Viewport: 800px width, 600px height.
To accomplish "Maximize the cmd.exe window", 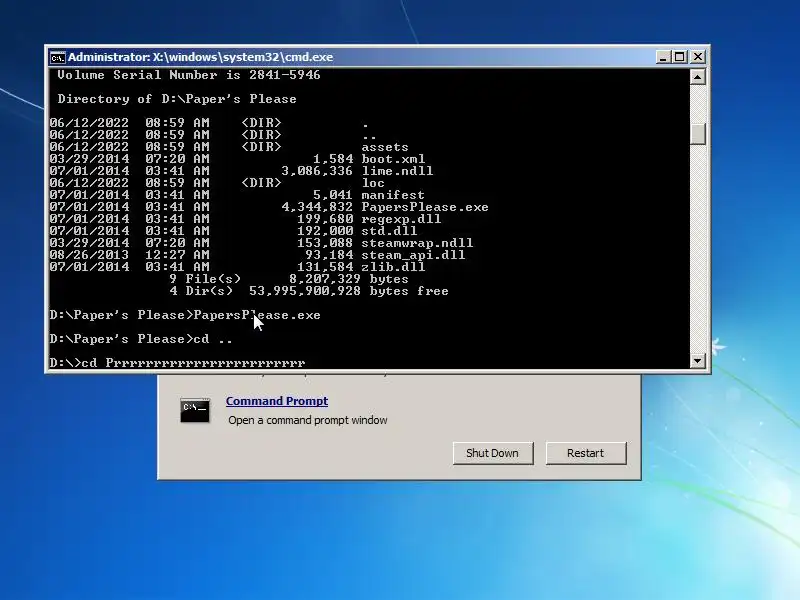I will pos(680,57).
